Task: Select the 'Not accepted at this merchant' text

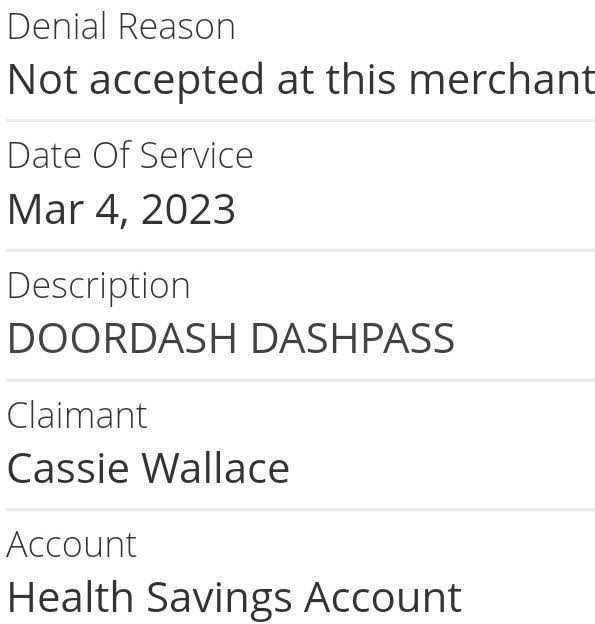Action: point(301,80)
